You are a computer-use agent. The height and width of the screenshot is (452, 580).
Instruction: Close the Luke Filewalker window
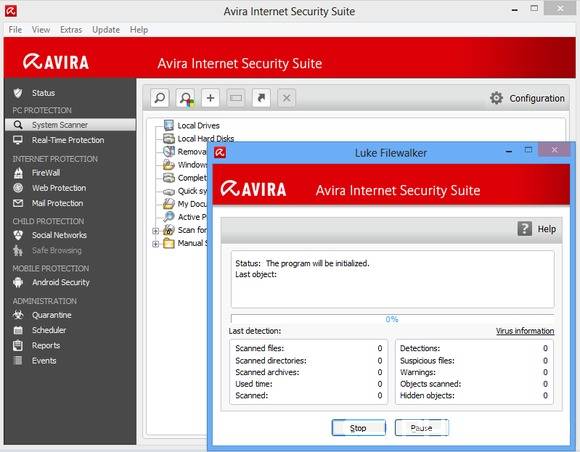pos(554,150)
